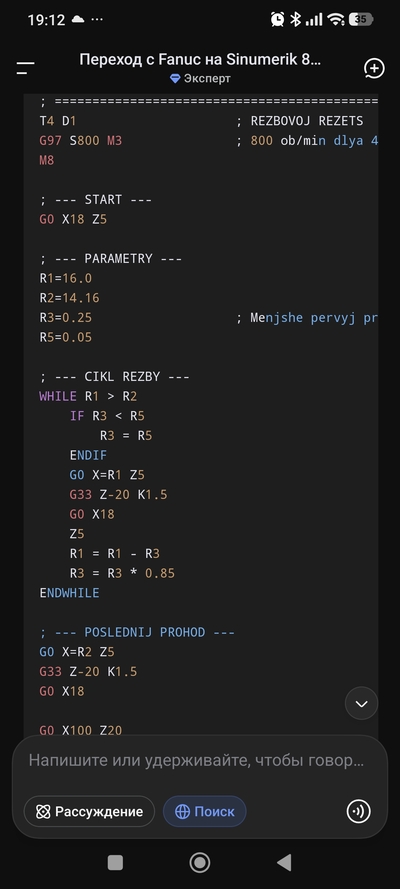Tap the WHILE R1 > R2 code line
The width and height of the screenshot is (400, 889).
[88, 396]
